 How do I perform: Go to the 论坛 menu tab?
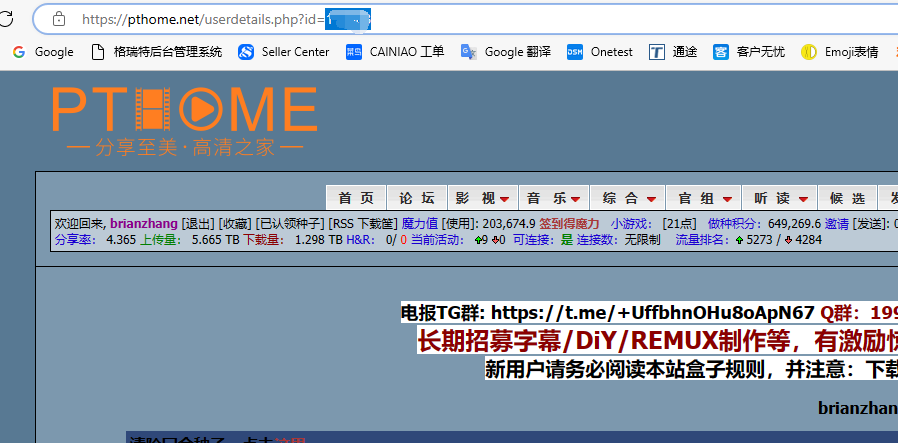pos(417,198)
